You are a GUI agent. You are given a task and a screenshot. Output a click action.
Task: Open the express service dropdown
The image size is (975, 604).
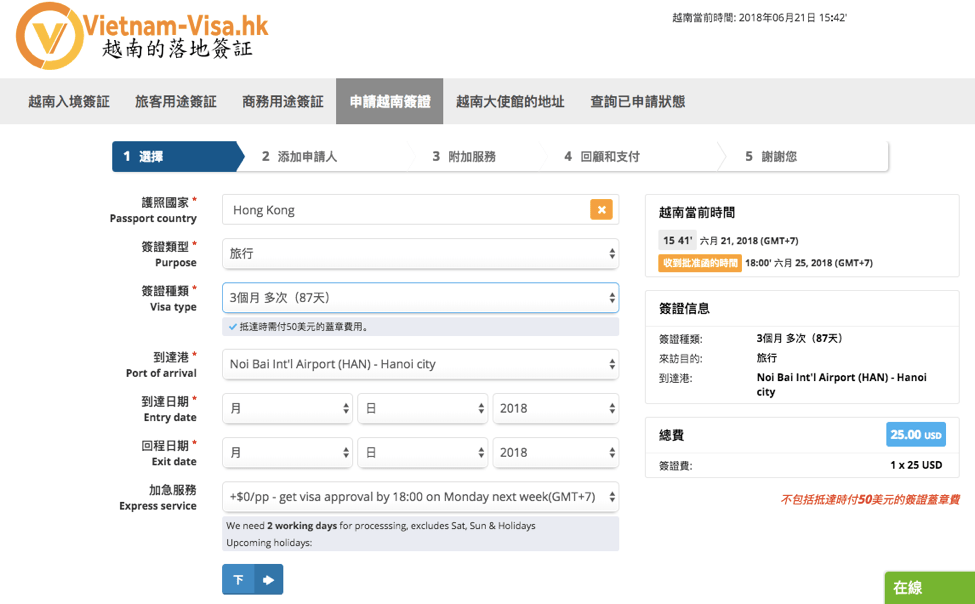[420, 497]
